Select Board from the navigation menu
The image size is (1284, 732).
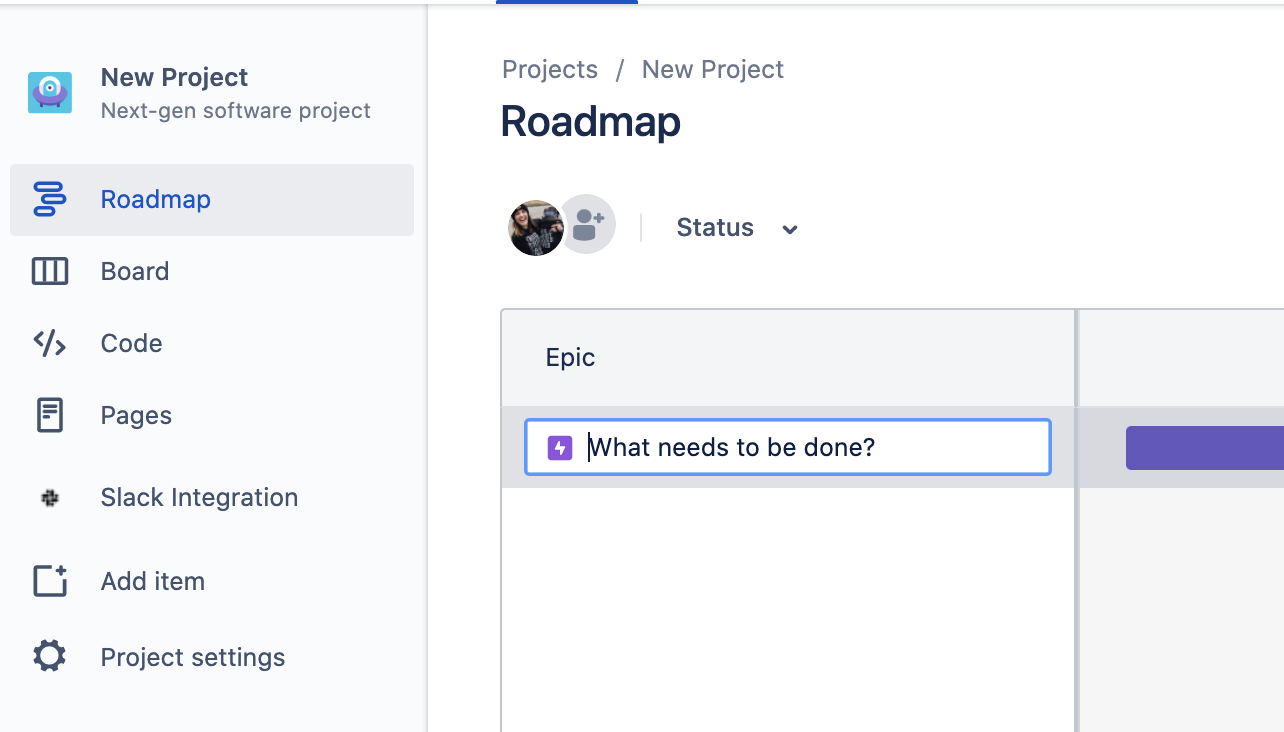[135, 271]
